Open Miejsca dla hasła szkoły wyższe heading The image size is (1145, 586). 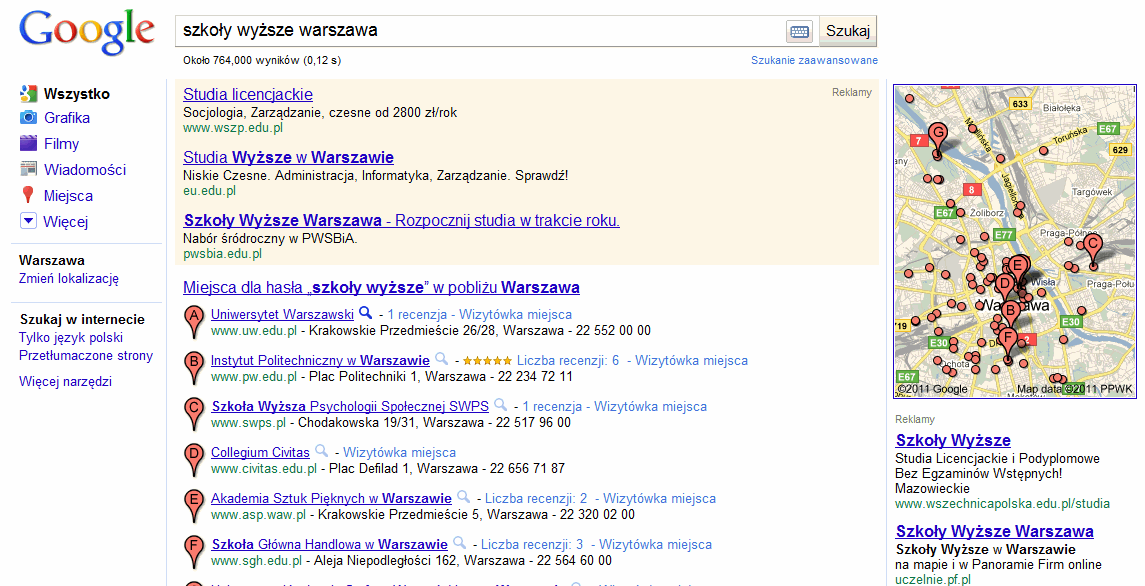[x=381, y=287]
